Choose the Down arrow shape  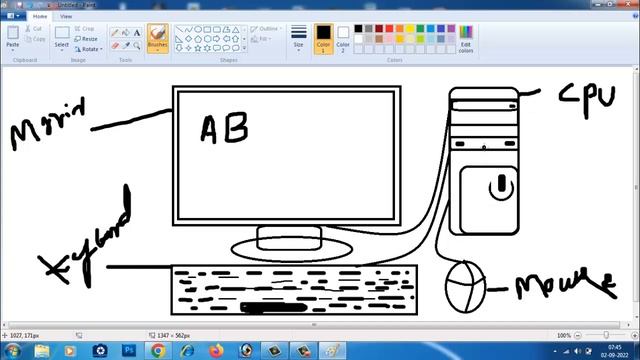point(179,48)
